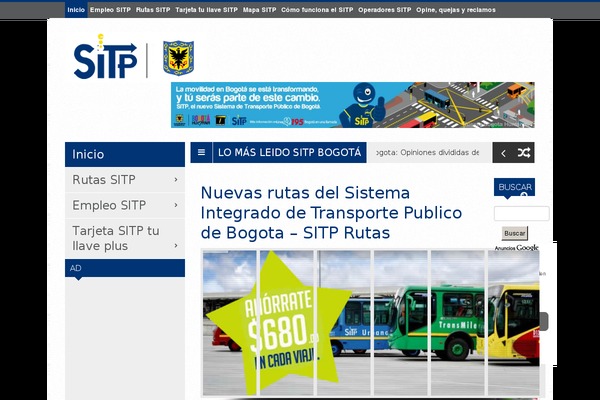Open Tarjeta tu llave SITP top menu
Image resolution: width=600 pixels, height=400 pixels.
(206, 10)
